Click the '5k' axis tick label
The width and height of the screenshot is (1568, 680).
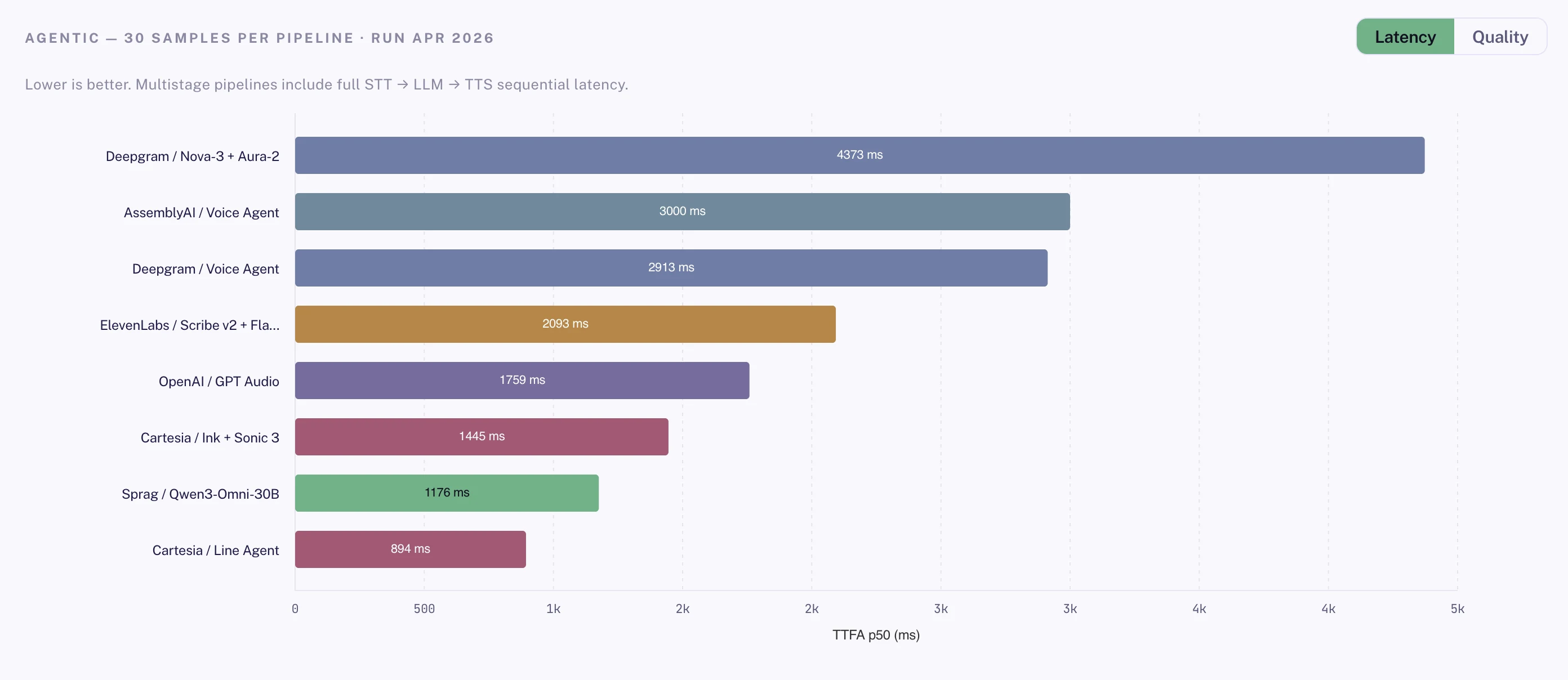pyautogui.click(x=1457, y=609)
